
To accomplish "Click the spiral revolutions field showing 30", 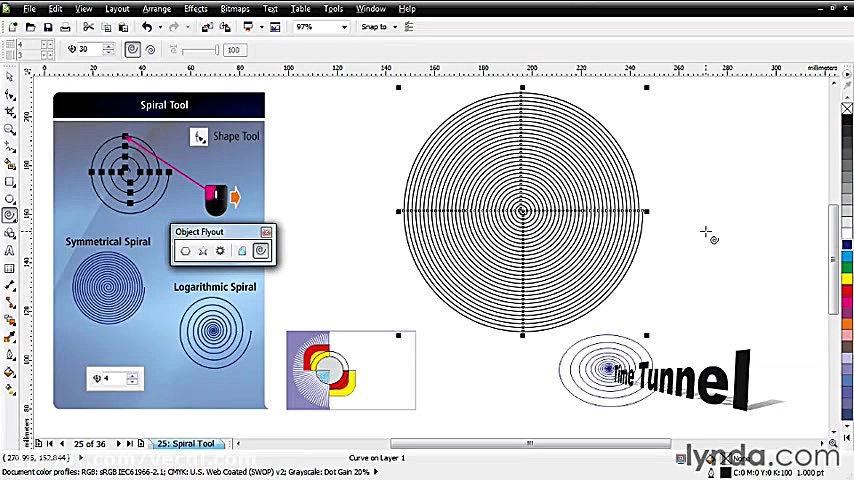I will pos(88,49).
